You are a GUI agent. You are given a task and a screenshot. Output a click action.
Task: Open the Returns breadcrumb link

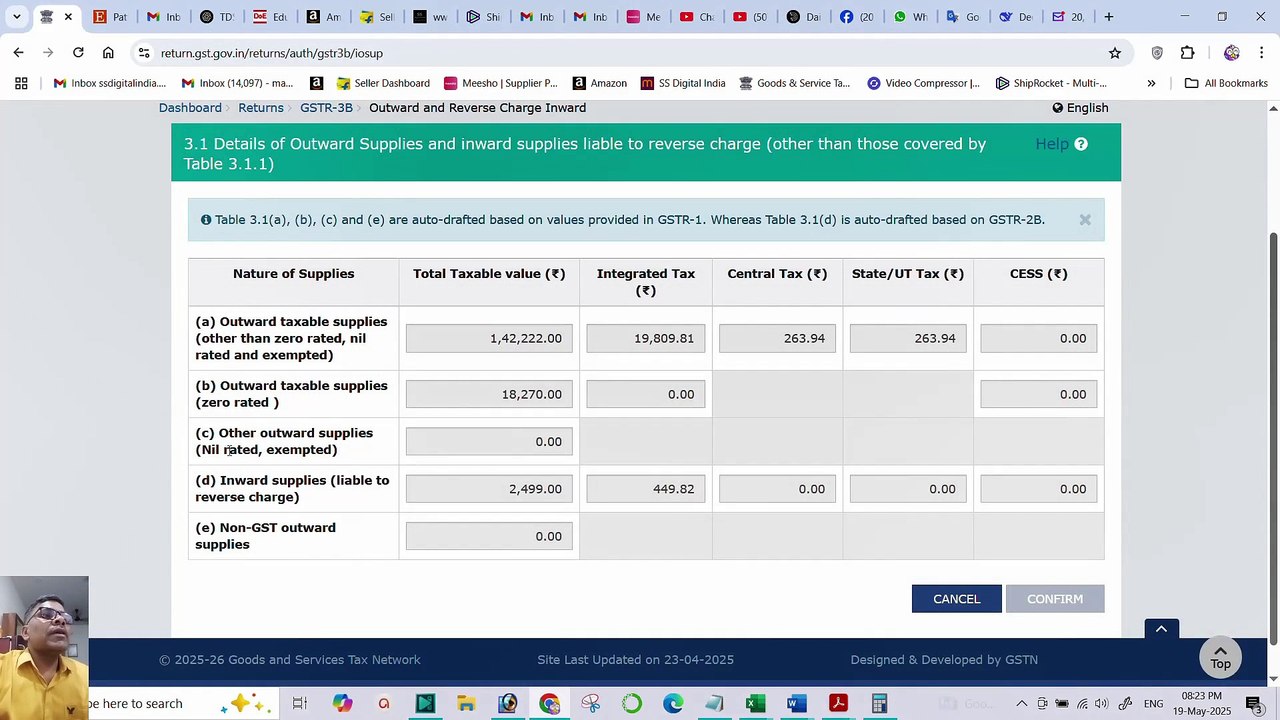coord(261,108)
